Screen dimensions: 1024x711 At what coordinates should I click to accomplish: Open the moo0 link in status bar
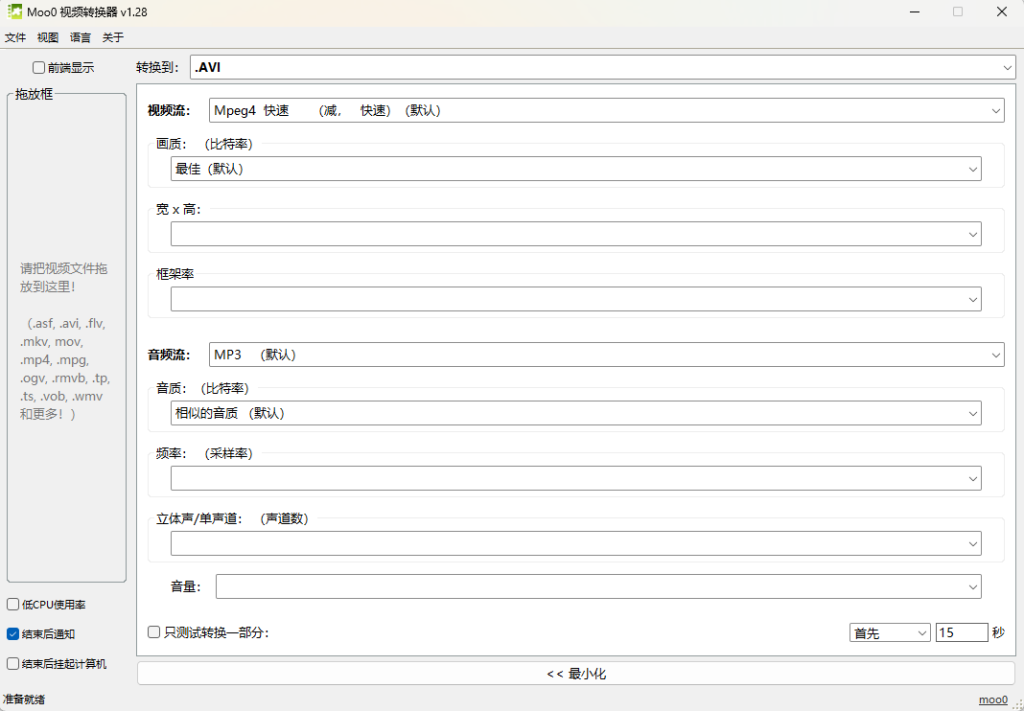point(992,700)
